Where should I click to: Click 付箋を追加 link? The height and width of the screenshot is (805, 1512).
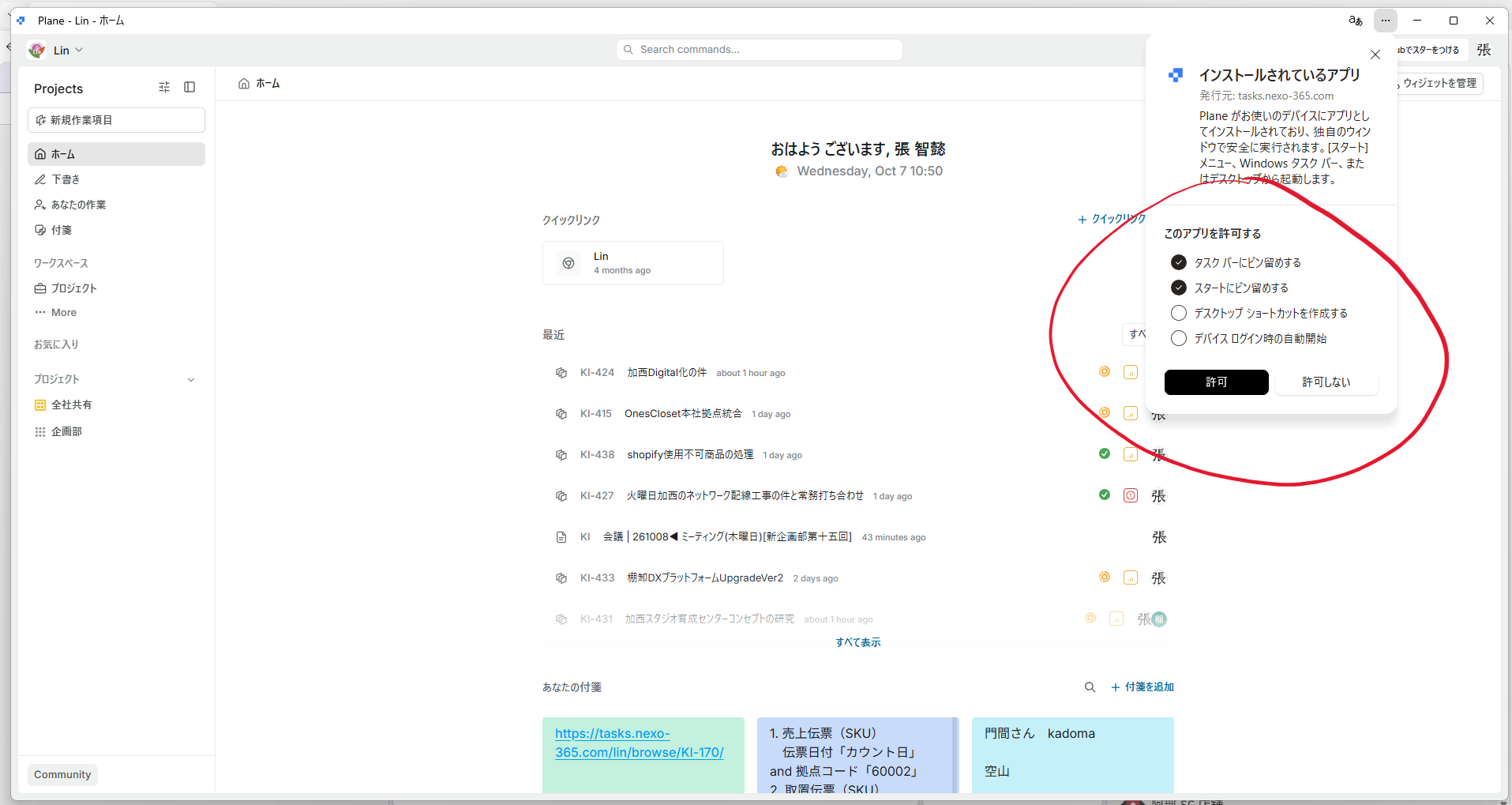[x=1142, y=687]
